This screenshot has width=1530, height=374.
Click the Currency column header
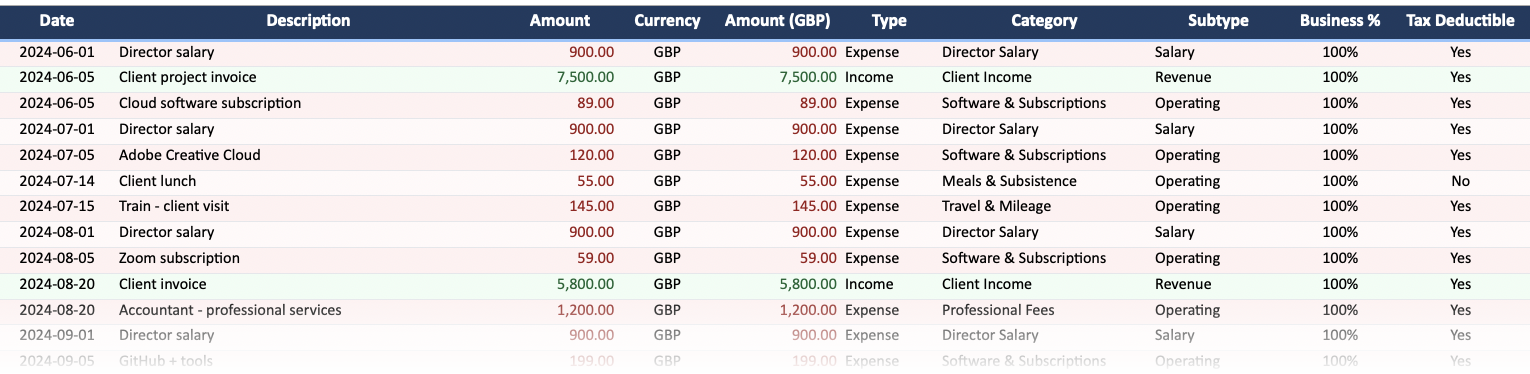[667, 20]
